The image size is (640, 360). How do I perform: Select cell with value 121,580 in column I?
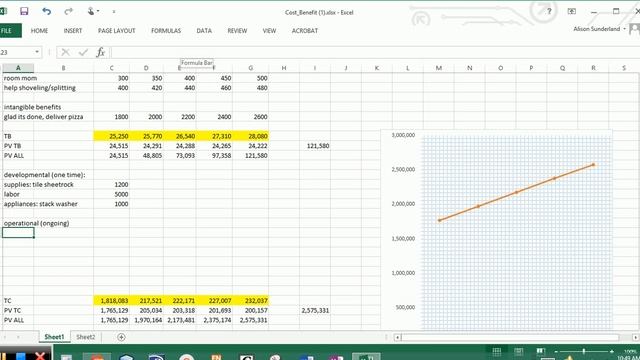(x=315, y=146)
